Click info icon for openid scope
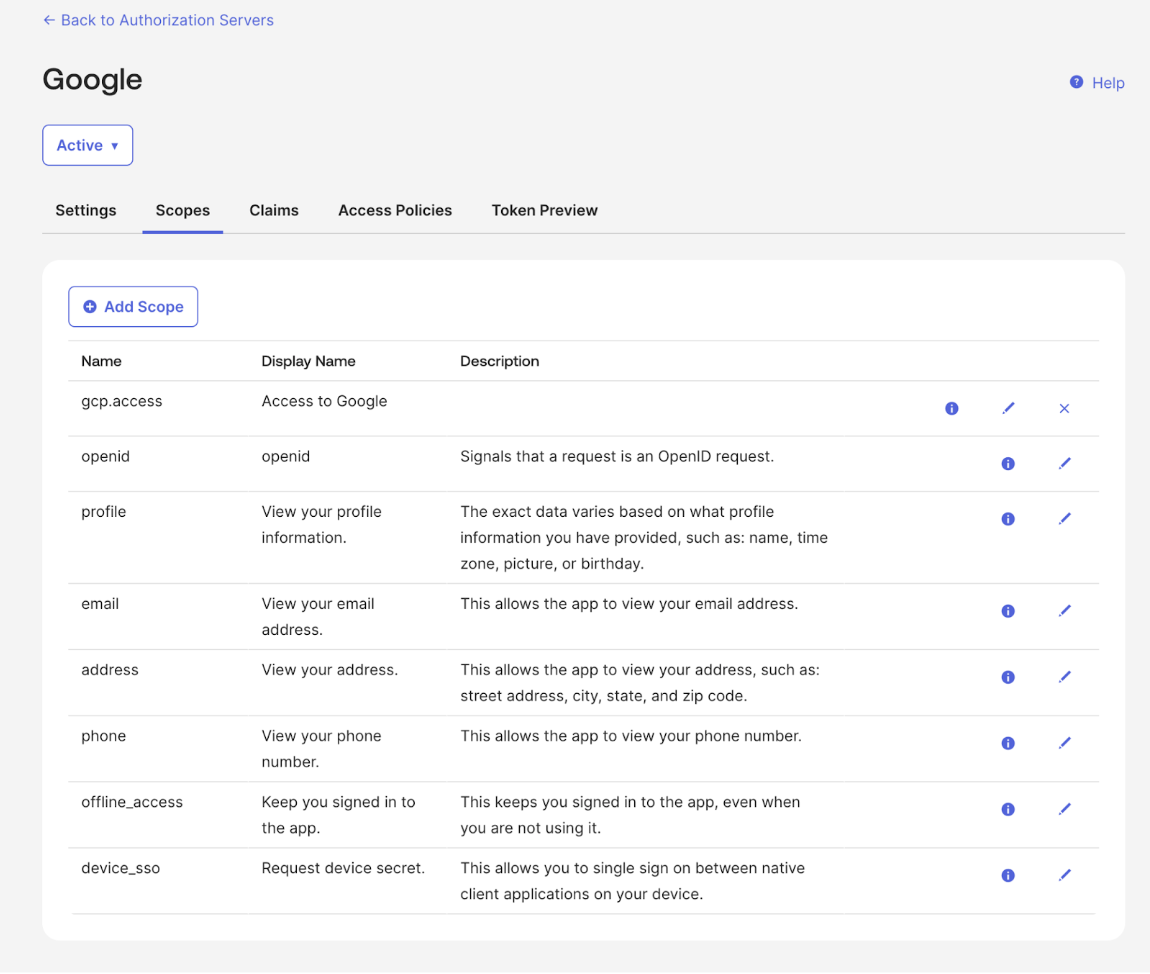 tap(1008, 463)
